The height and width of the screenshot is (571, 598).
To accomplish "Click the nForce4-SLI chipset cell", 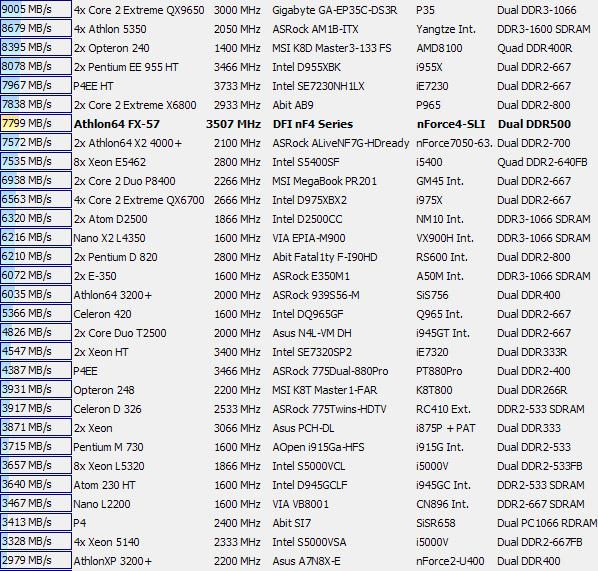I will [450, 124].
